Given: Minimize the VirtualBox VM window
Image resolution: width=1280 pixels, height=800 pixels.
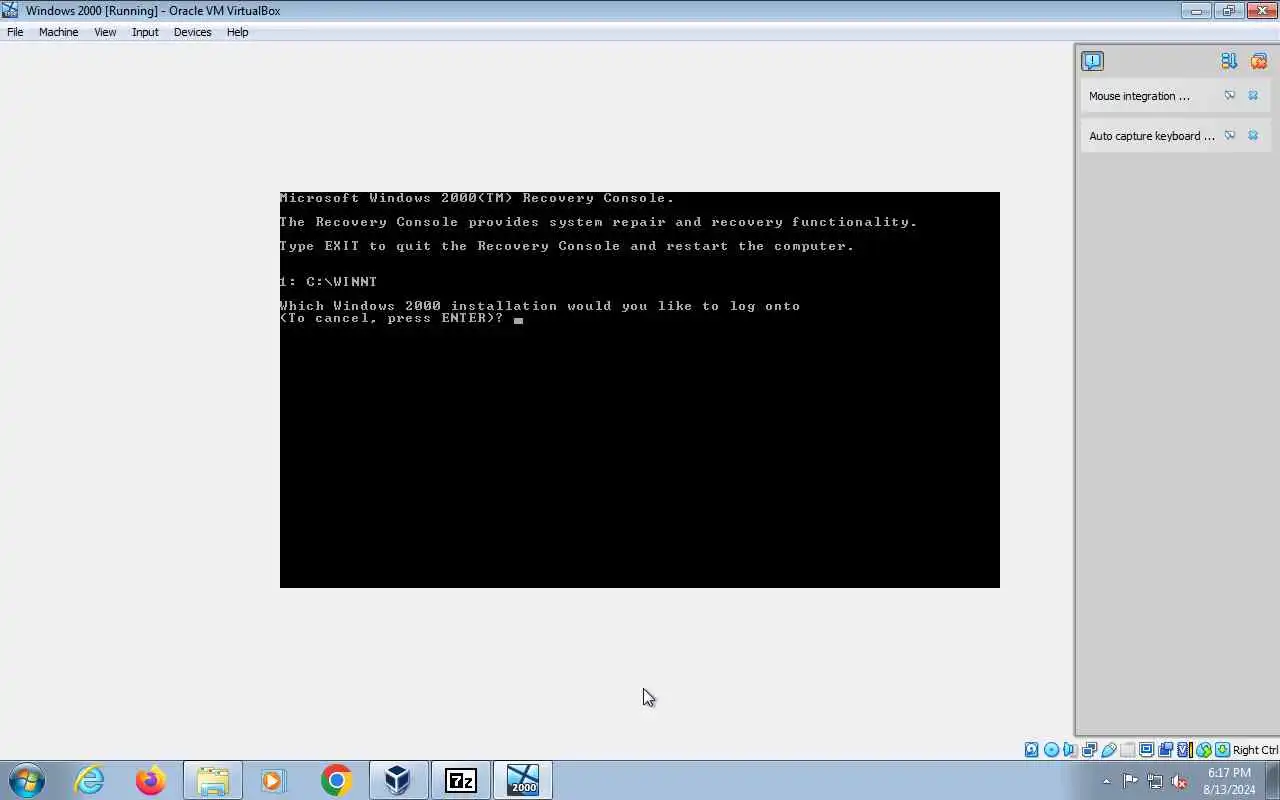Looking at the screenshot, I should click(x=1195, y=11).
